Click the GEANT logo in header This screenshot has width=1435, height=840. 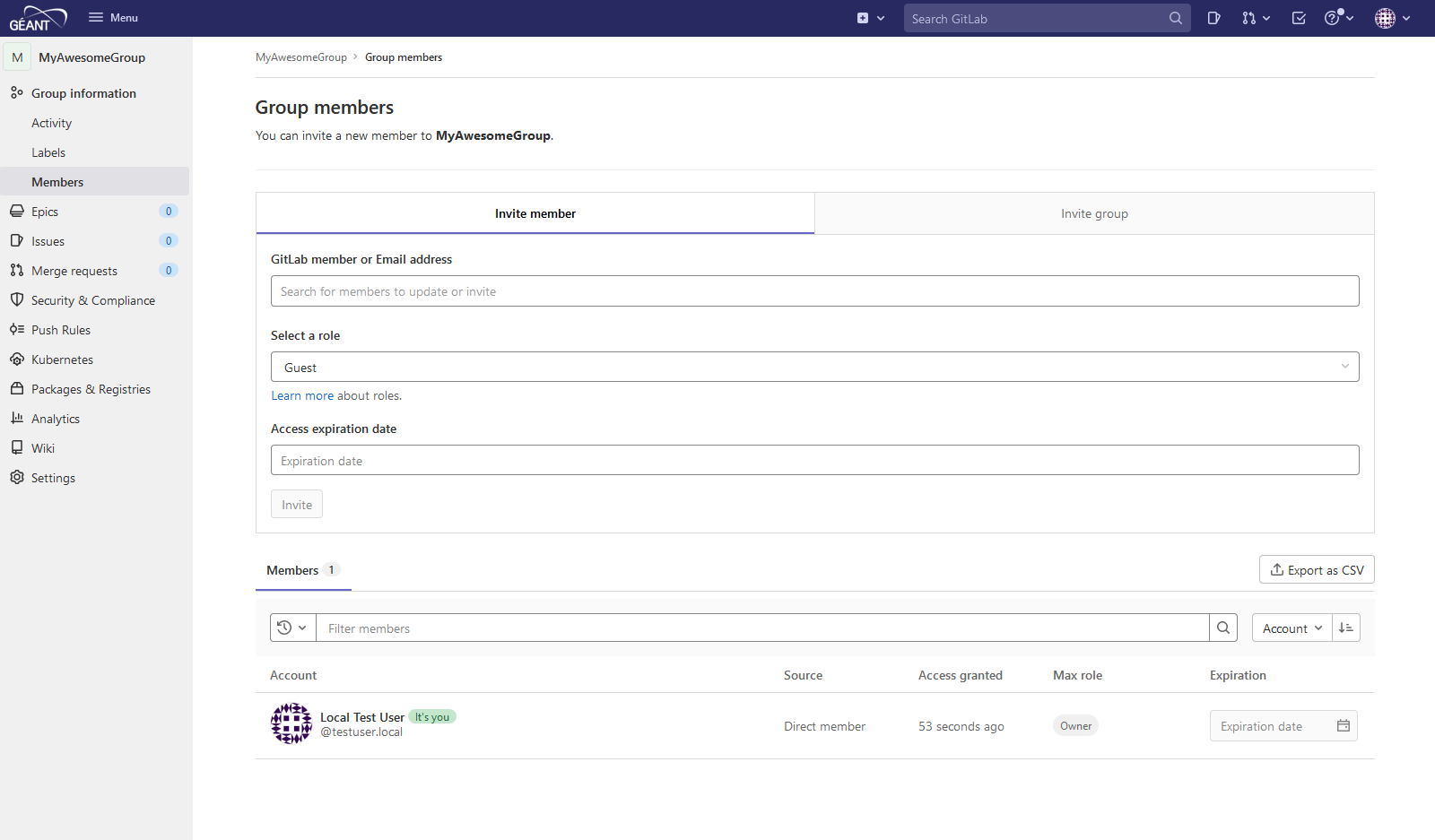pyautogui.click(x=38, y=18)
